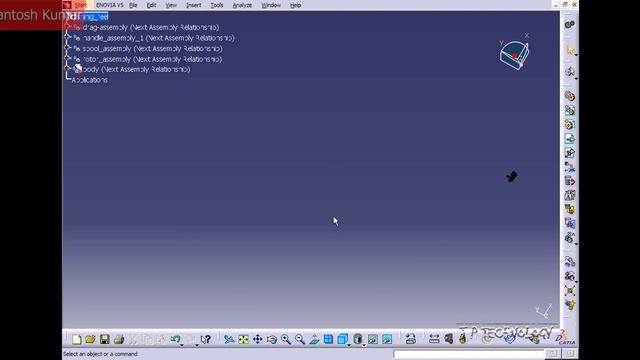Screen dimensions: 640x360
Task: Click the Zoom In magnifier
Action: pos(286,339)
